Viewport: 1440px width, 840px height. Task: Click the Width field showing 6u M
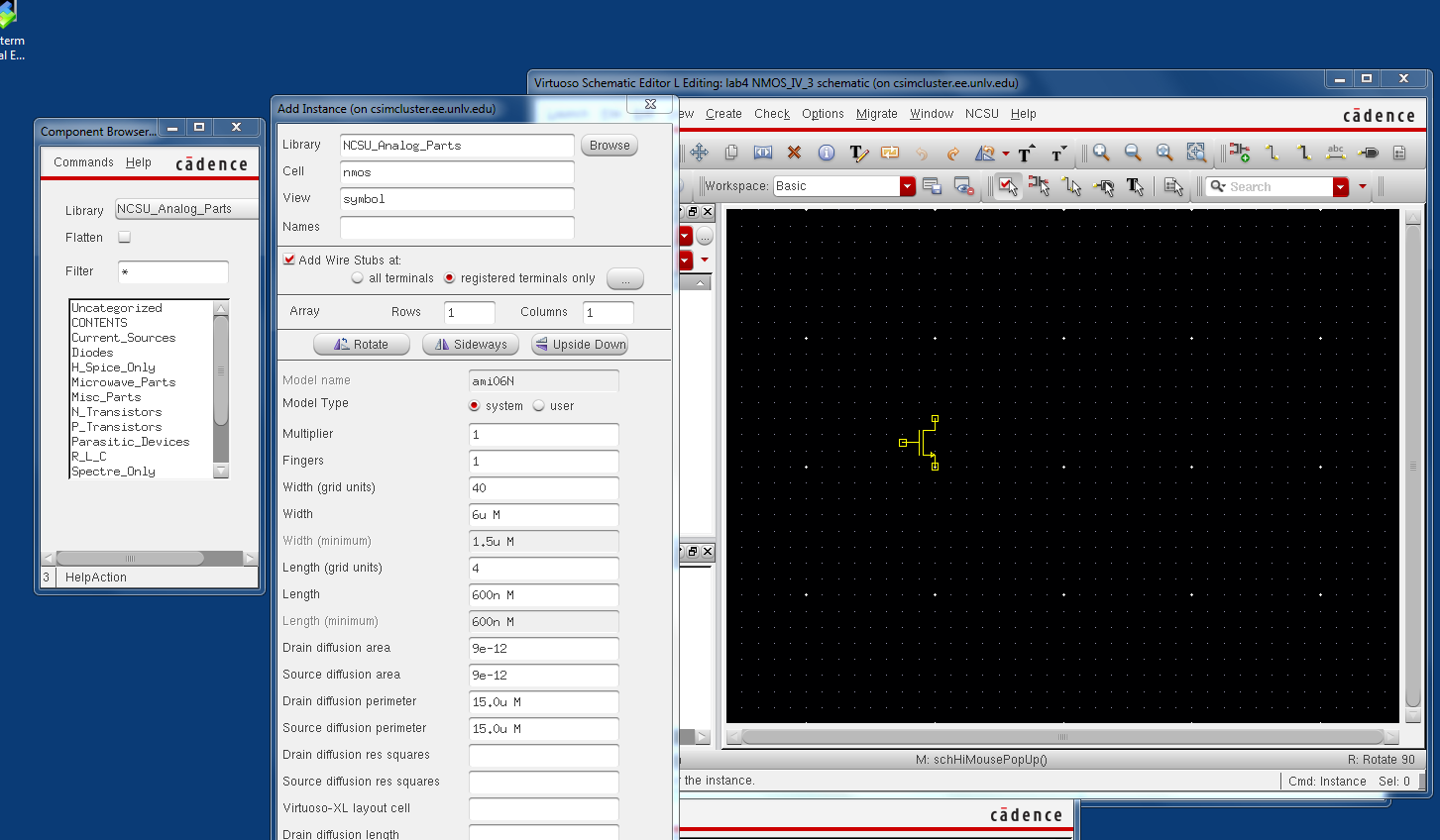click(543, 515)
